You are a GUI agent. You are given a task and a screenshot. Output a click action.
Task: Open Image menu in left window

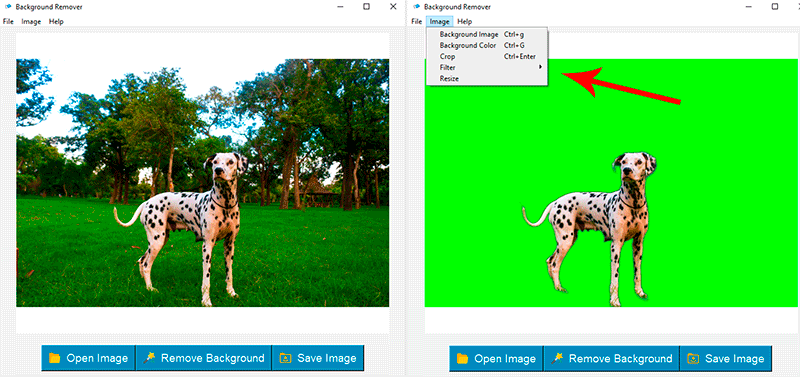31,22
